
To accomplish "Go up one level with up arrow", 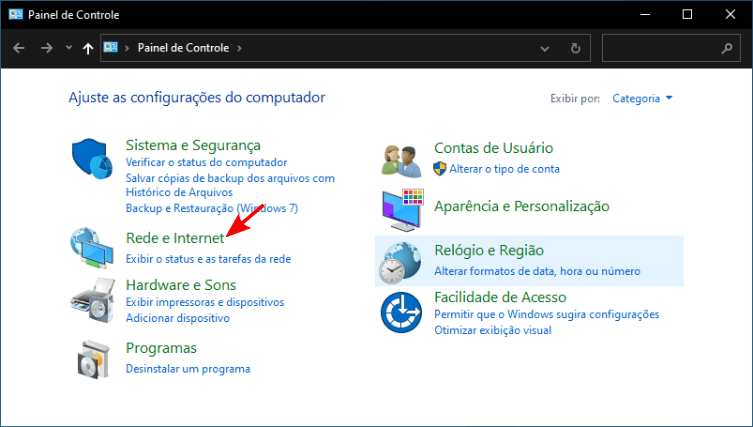I will pos(87,48).
